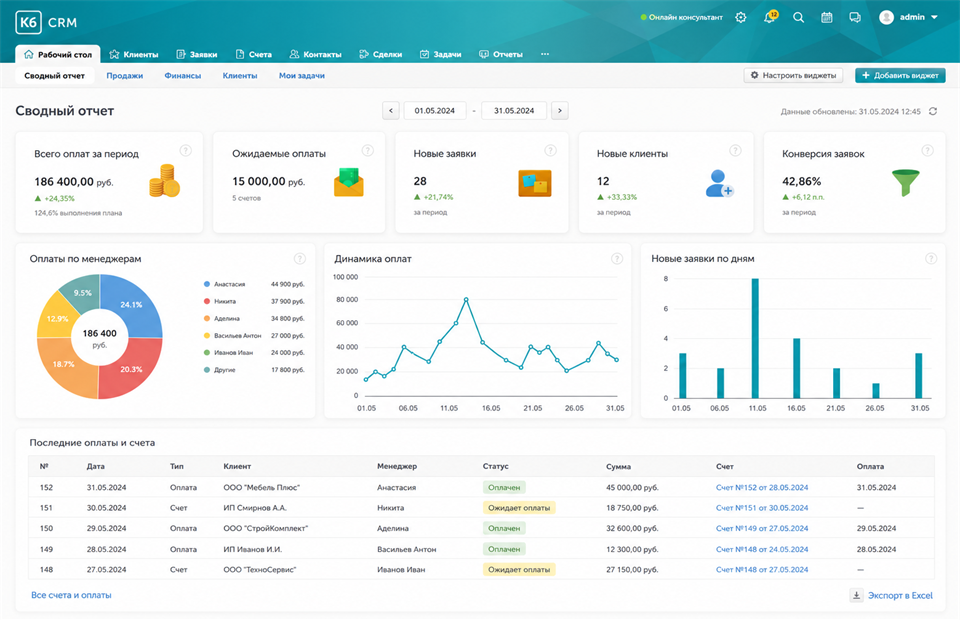The width and height of the screenshot is (960, 620).
Task: Click the K6 CRM logo
Action: 47,23
